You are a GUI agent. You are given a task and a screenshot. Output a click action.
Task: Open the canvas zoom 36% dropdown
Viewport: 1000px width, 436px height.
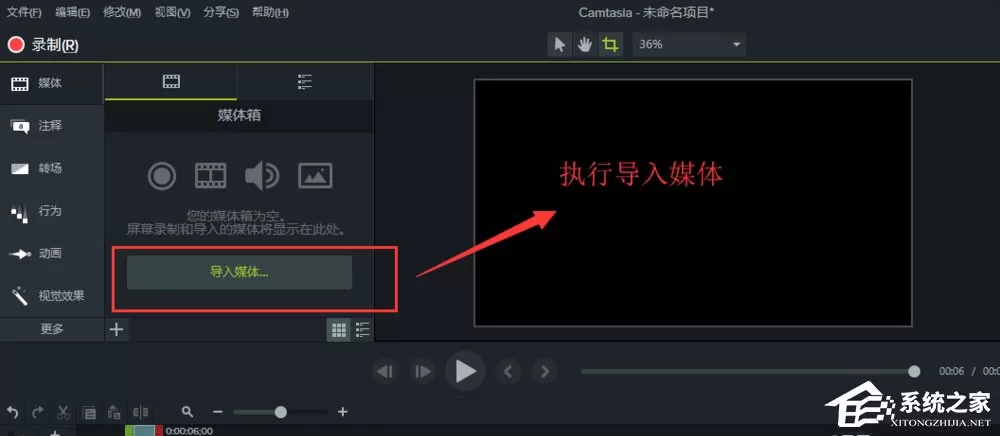click(x=689, y=45)
